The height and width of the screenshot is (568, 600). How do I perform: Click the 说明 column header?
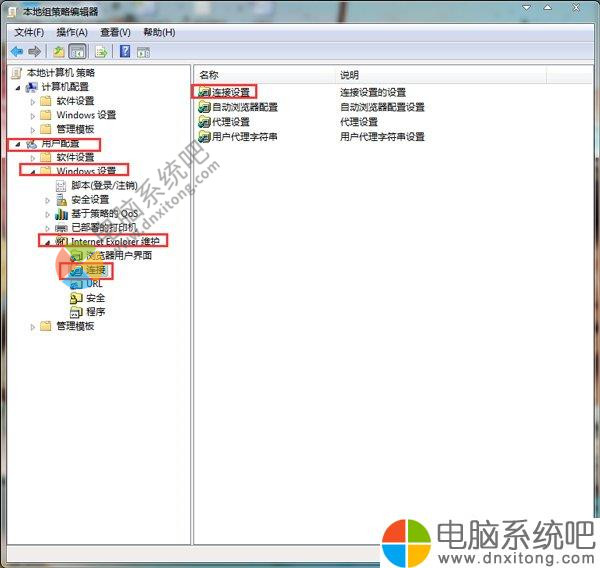(x=349, y=75)
